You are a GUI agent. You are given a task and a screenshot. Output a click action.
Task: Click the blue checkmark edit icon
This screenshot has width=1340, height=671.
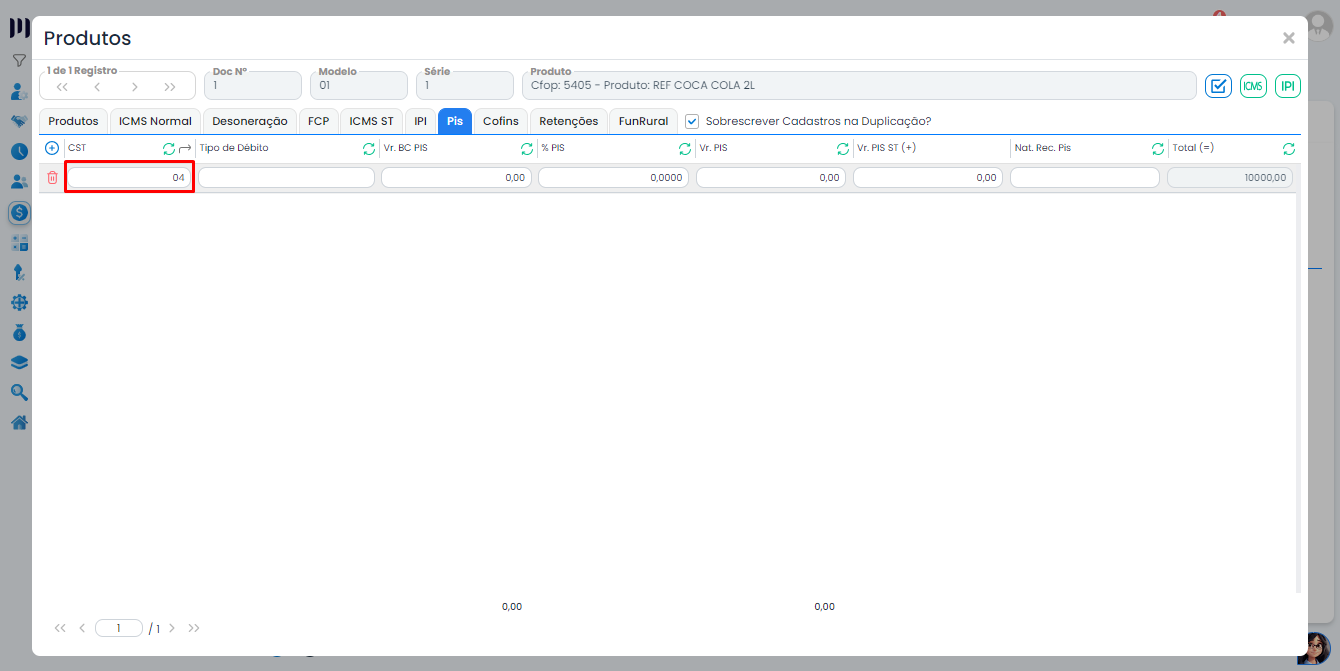[x=1218, y=86]
